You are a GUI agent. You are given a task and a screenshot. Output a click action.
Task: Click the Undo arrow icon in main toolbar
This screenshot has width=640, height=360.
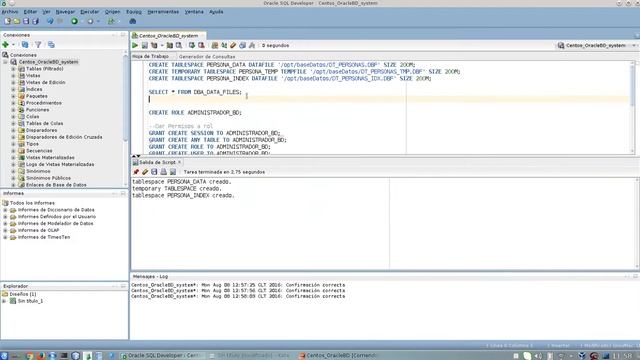pyautogui.click(x=50, y=21)
